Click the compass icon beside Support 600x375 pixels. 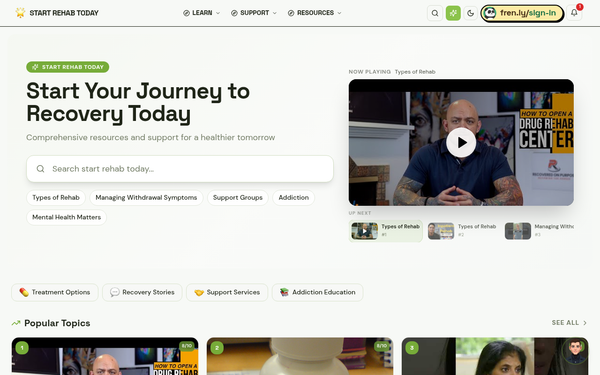click(x=234, y=13)
